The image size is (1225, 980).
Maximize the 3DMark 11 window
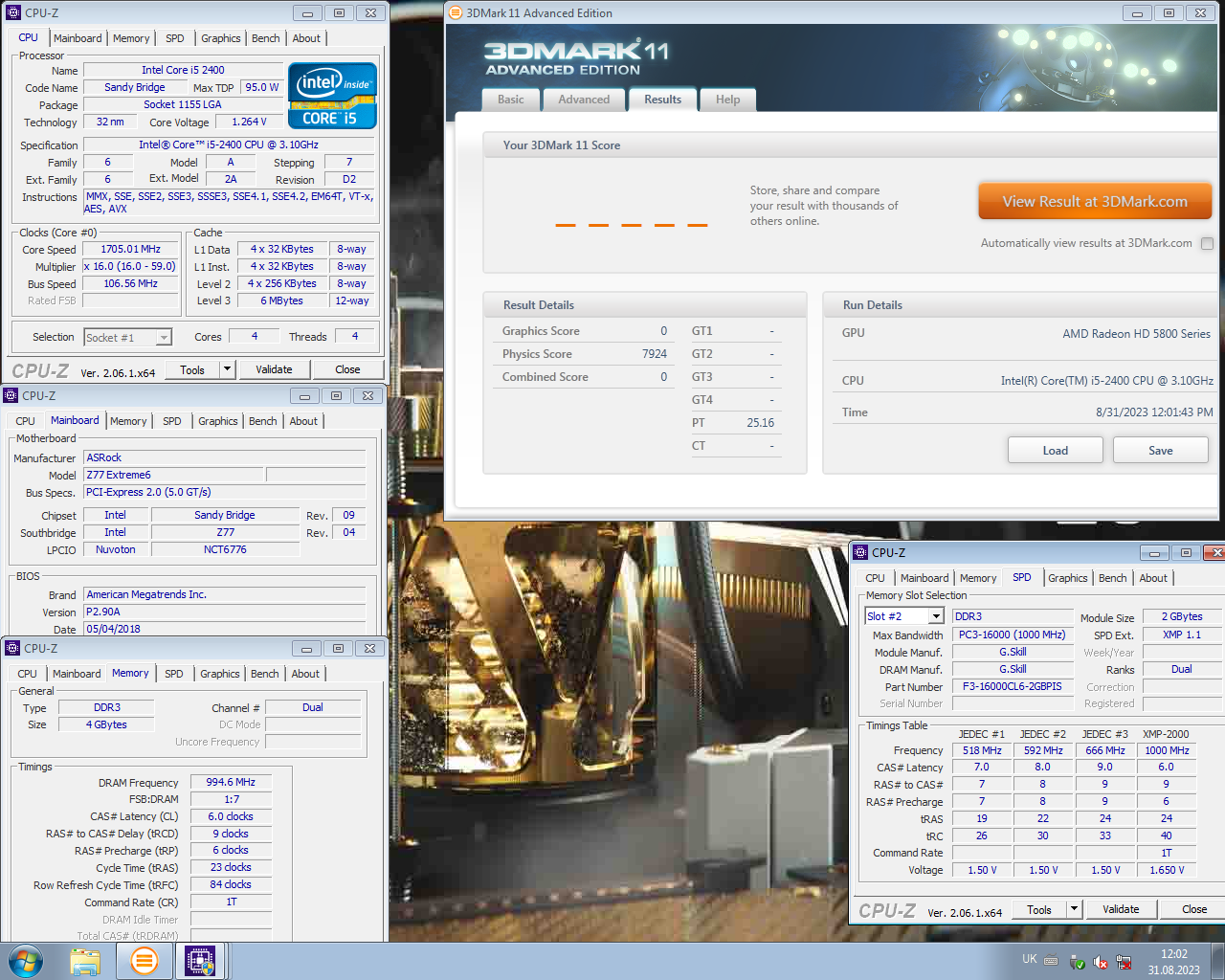pyautogui.click(x=1169, y=12)
